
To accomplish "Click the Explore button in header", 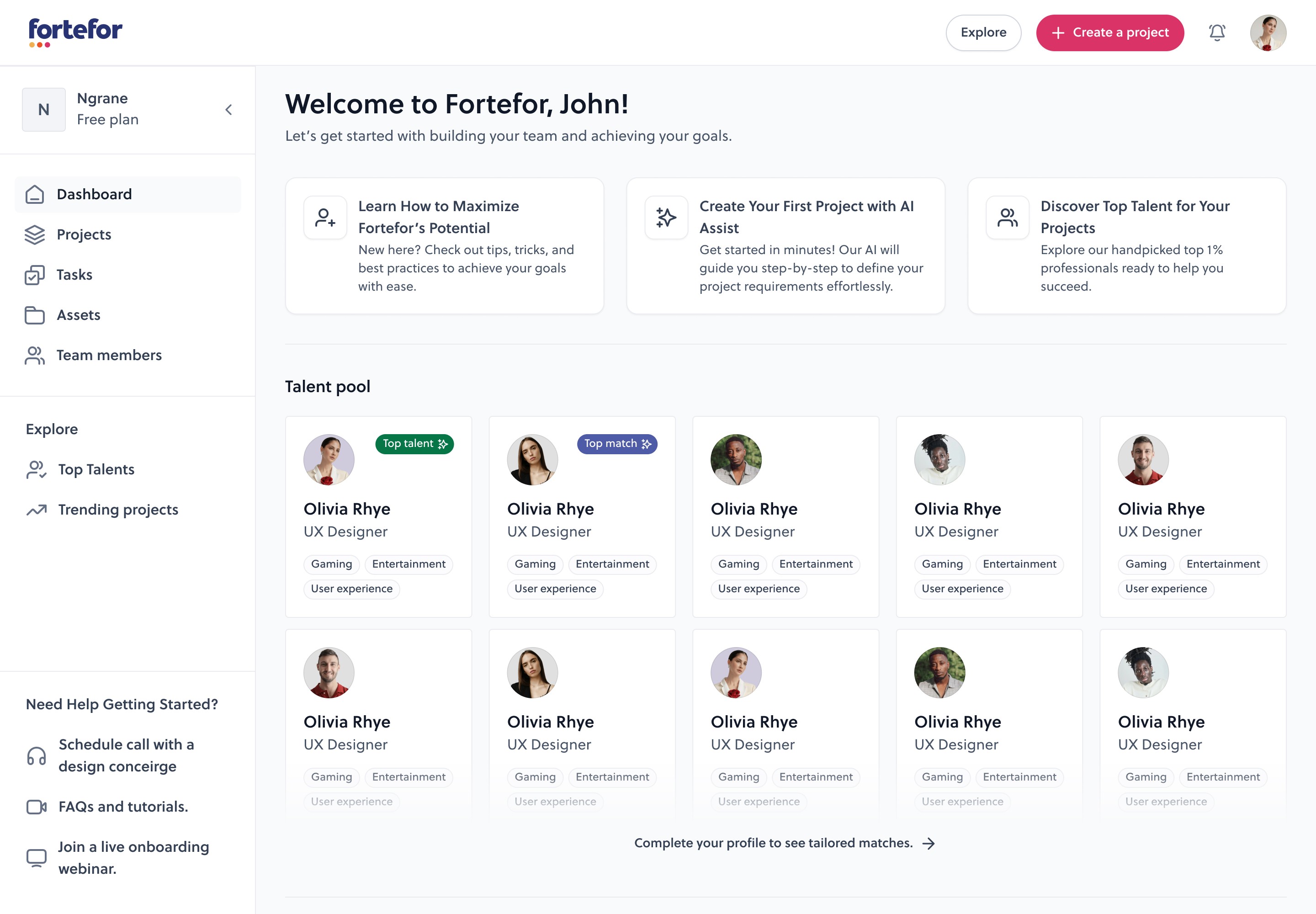I will 983,32.
